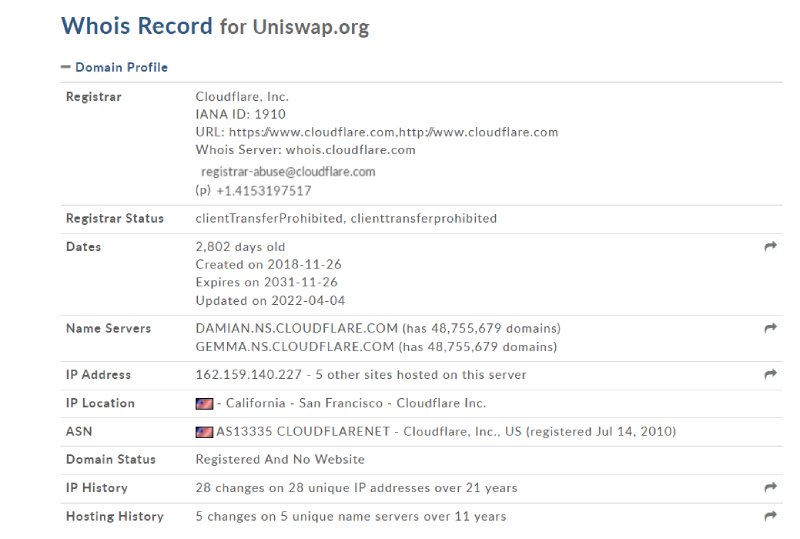Open the share arrow in Dates row
800x539 pixels.
pos(770,247)
